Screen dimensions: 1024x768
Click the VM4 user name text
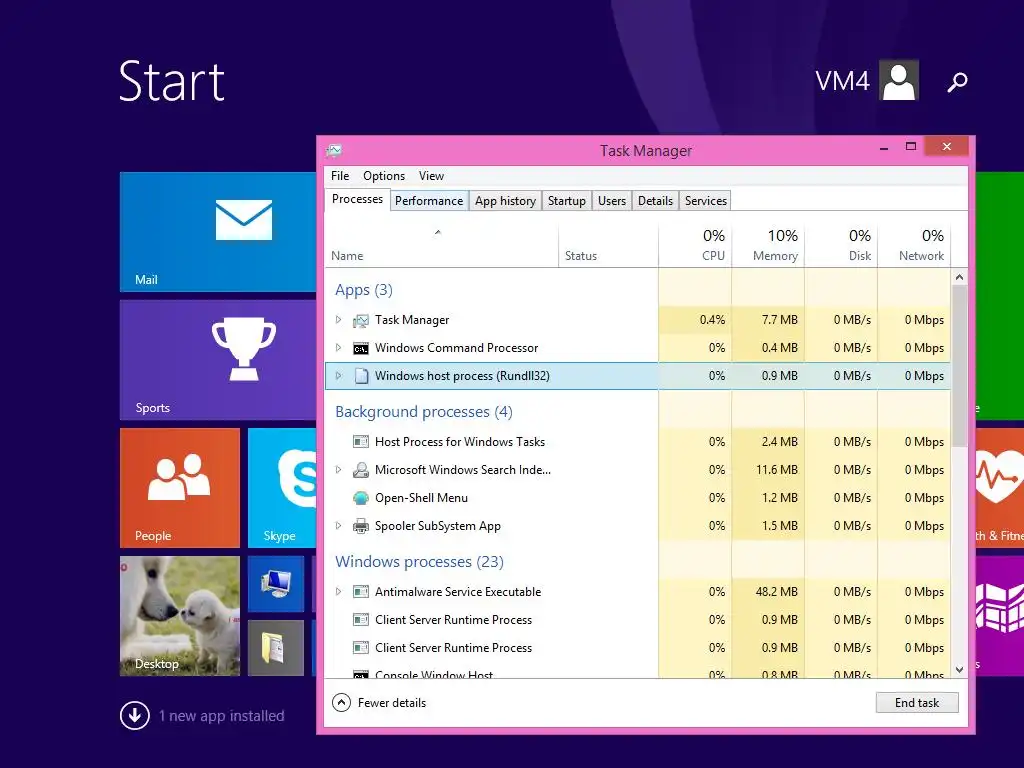[x=842, y=81]
